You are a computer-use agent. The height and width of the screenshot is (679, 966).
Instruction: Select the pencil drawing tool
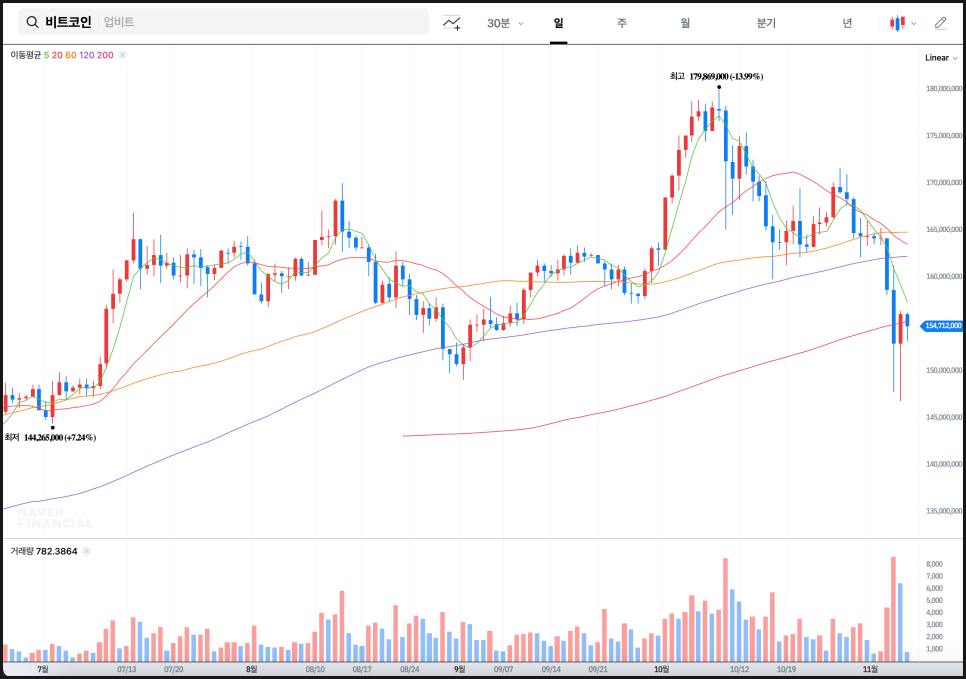click(x=940, y=22)
